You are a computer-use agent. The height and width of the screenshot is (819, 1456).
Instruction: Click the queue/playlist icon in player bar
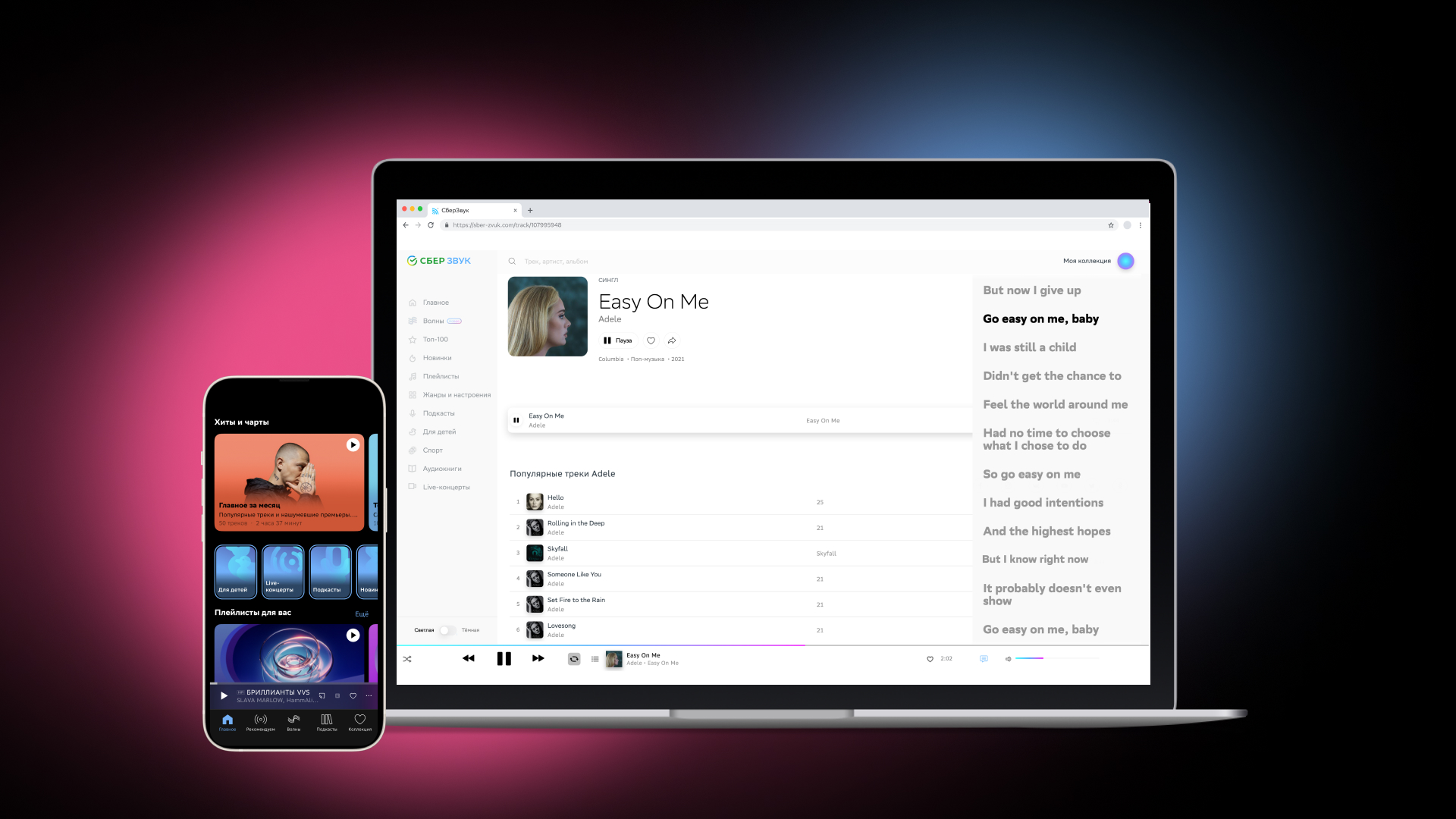[x=595, y=658]
